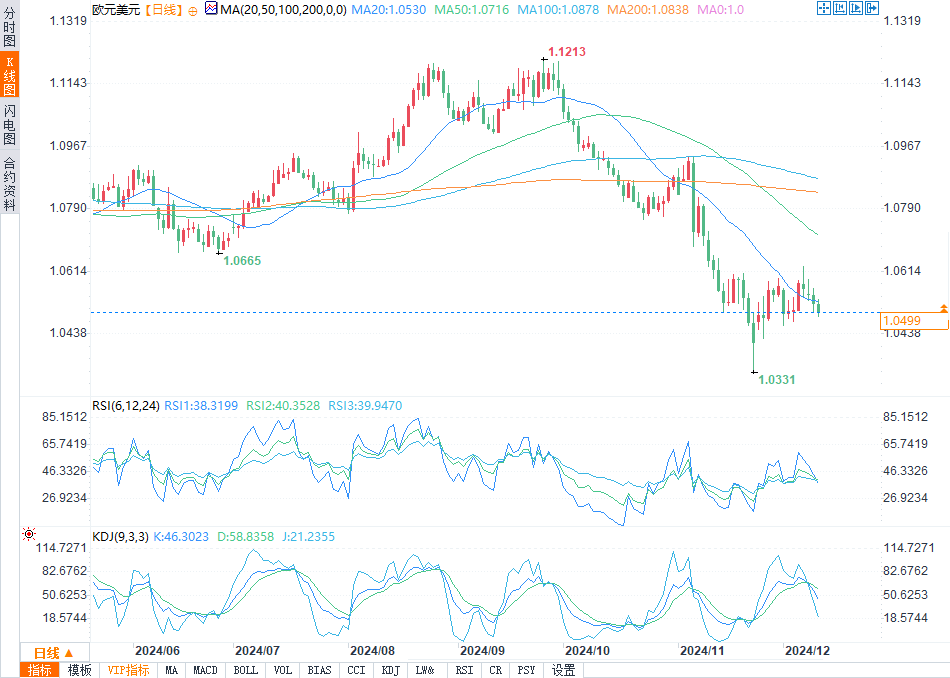Click the VIP指标 tab in bottom bar

click(129, 670)
